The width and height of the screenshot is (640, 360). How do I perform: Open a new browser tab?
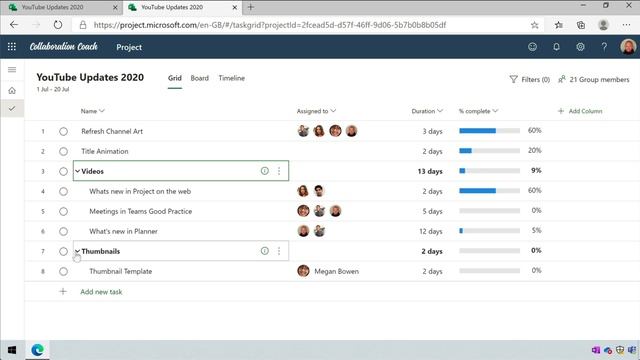coord(251,7)
